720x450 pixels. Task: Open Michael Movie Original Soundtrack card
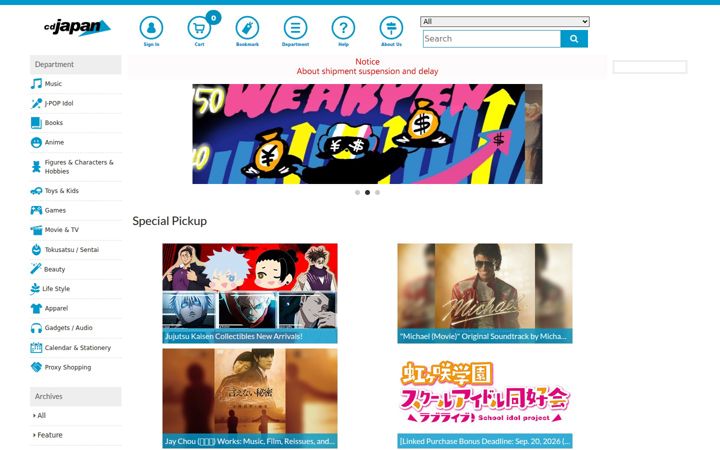(485, 293)
